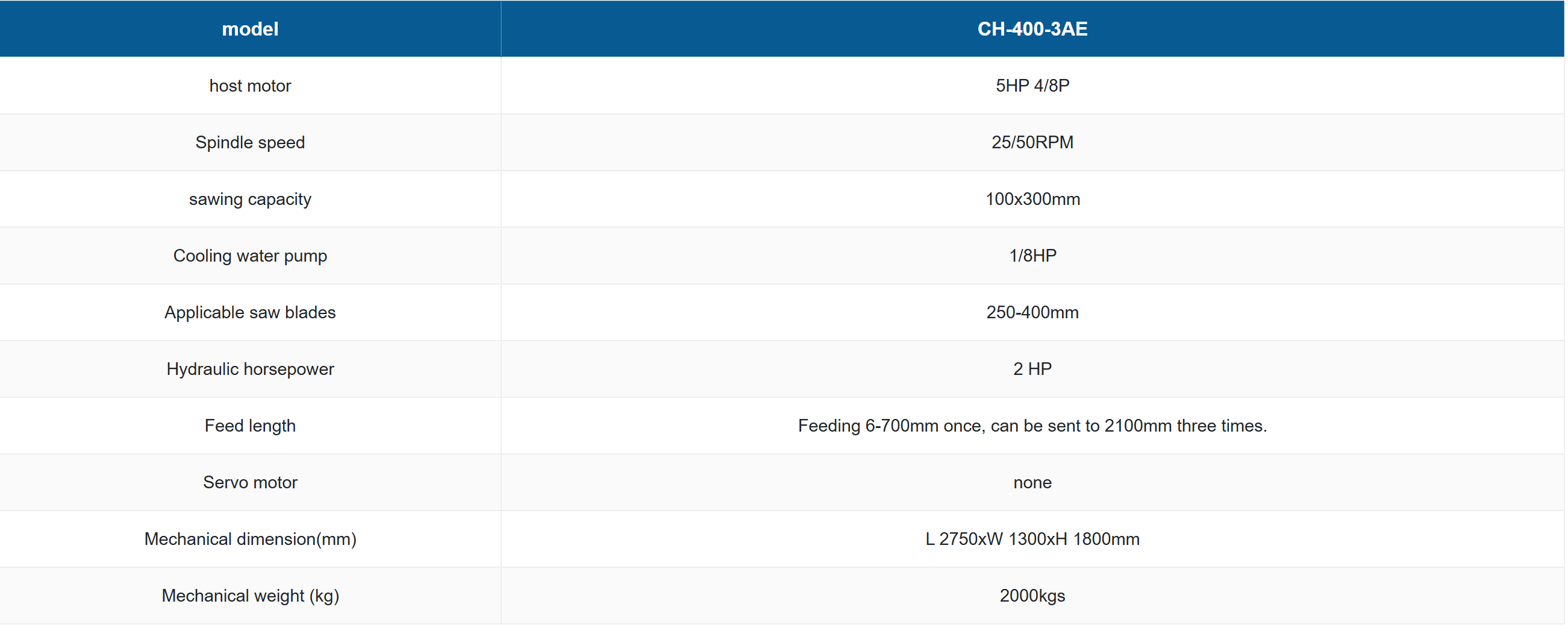Click the CH-400-3AE header cell
Image resolution: width=1568 pixels, height=642 pixels.
(1032, 28)
